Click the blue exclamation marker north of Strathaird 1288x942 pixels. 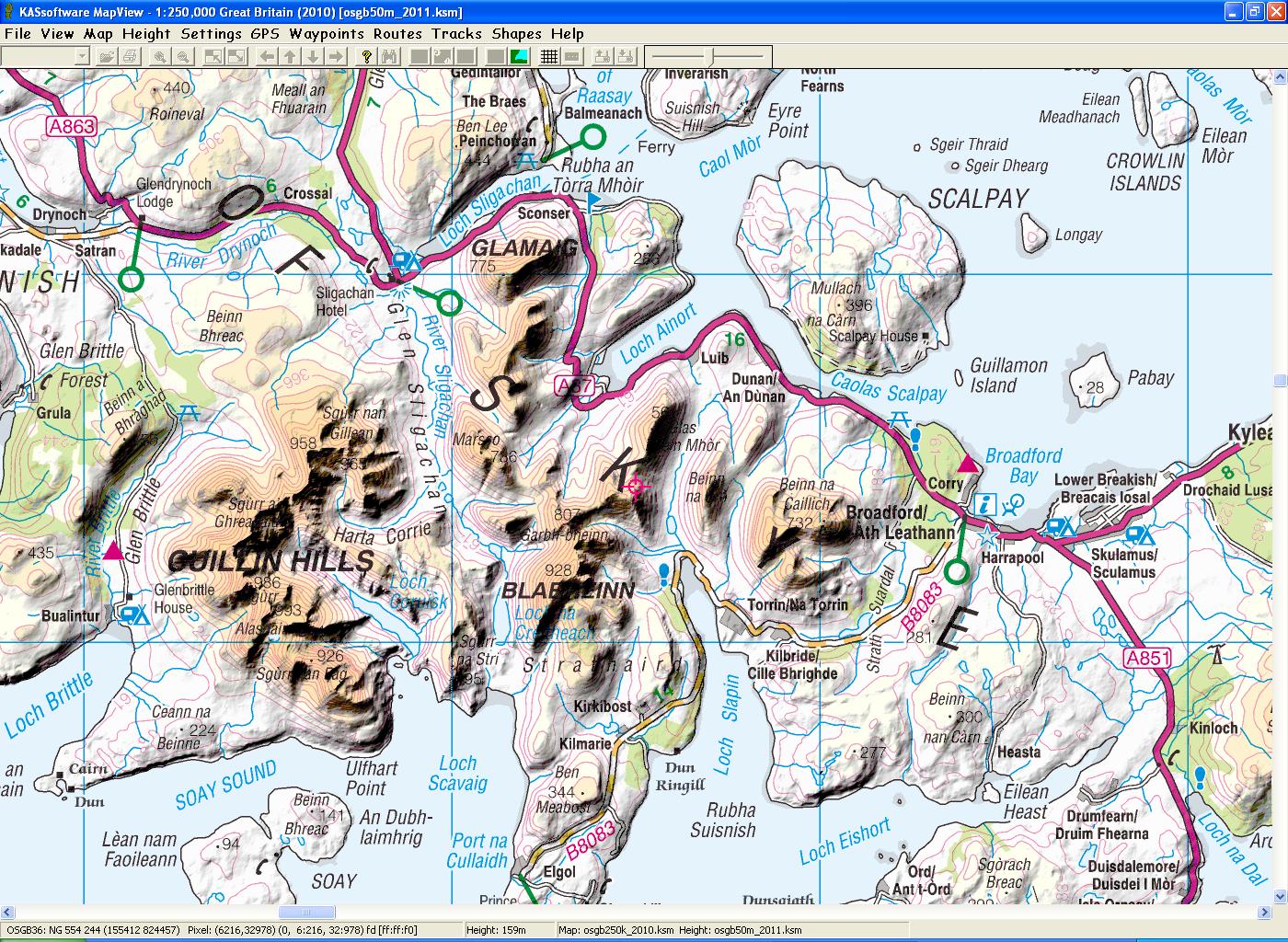coord(664,575)
